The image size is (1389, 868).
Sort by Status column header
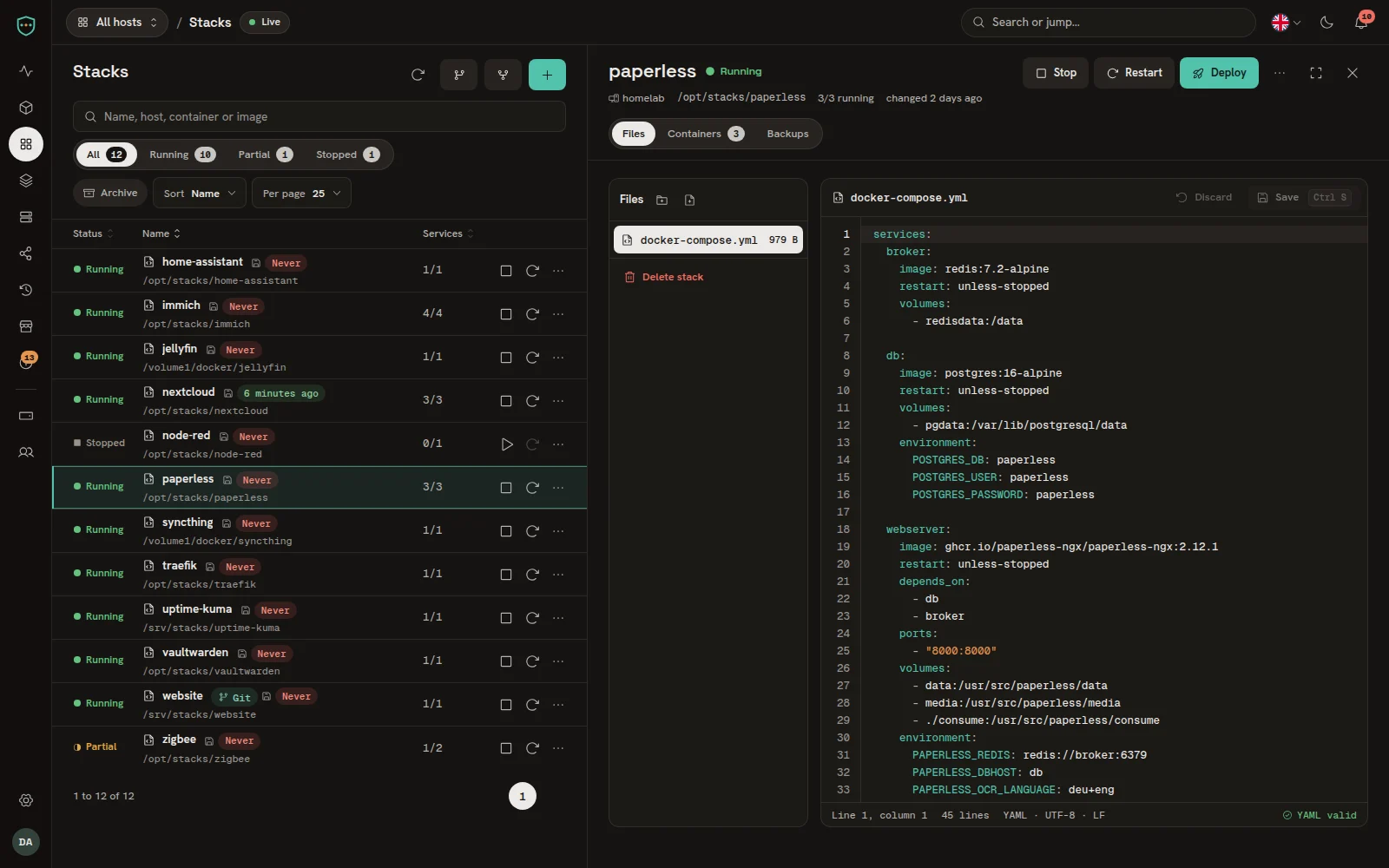(x=93, y=233)
